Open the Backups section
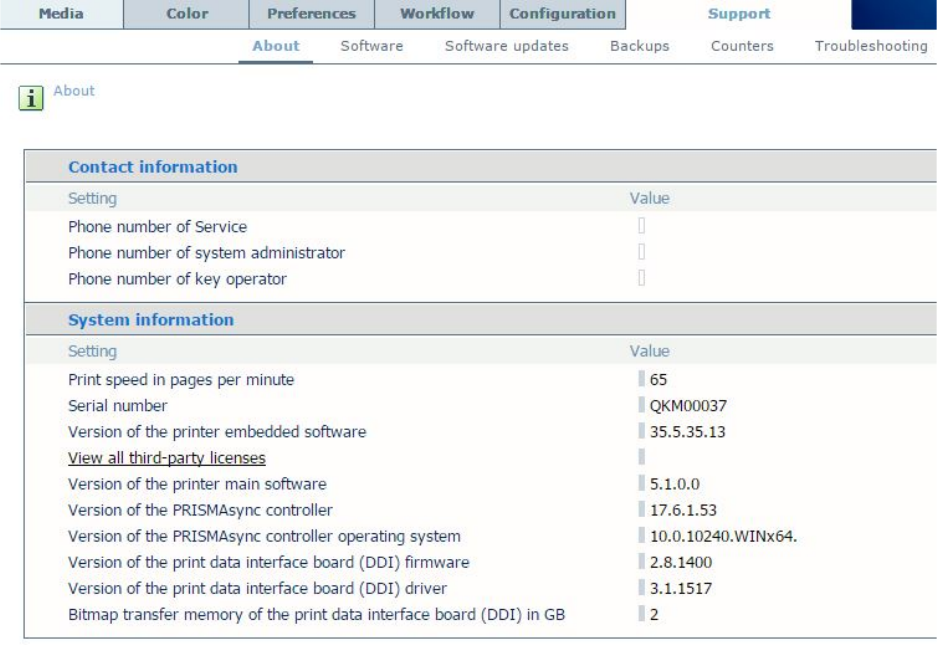The width and height of the screenshot is (937, 645). tap(640, 46)
